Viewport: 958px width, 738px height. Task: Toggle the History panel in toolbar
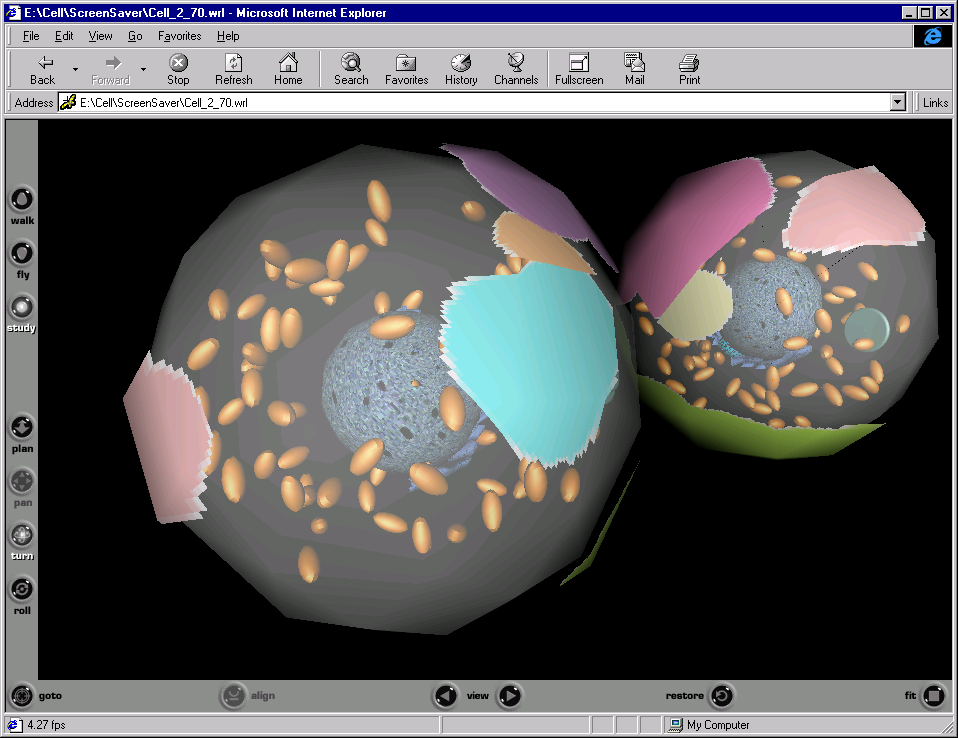point(461,69)
